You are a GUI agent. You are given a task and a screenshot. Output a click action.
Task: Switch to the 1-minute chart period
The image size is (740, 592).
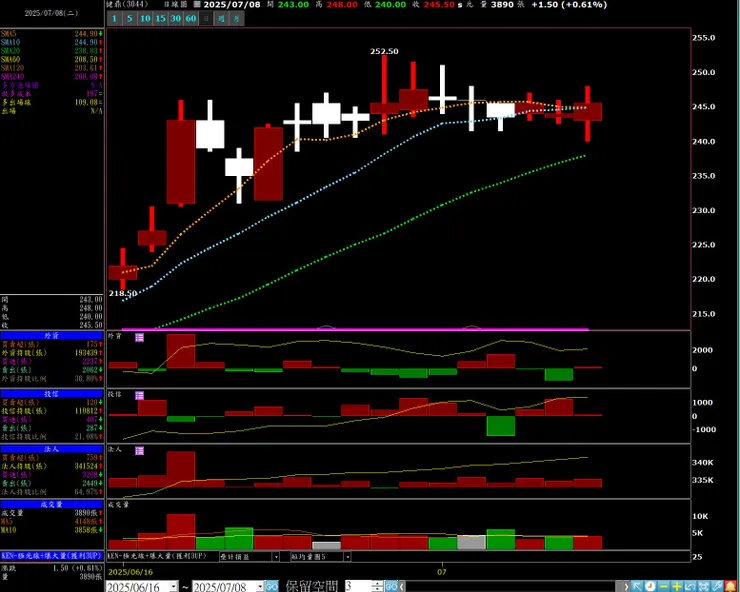tap(114, 19)
